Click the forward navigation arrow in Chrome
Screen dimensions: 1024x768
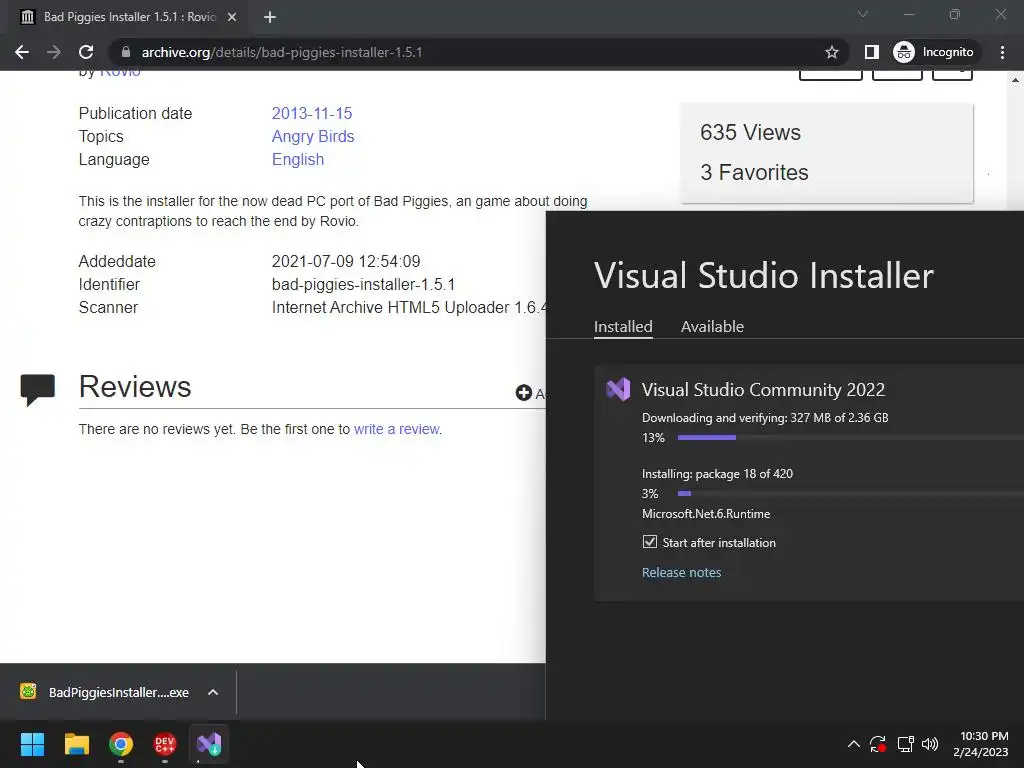[54, 52]
